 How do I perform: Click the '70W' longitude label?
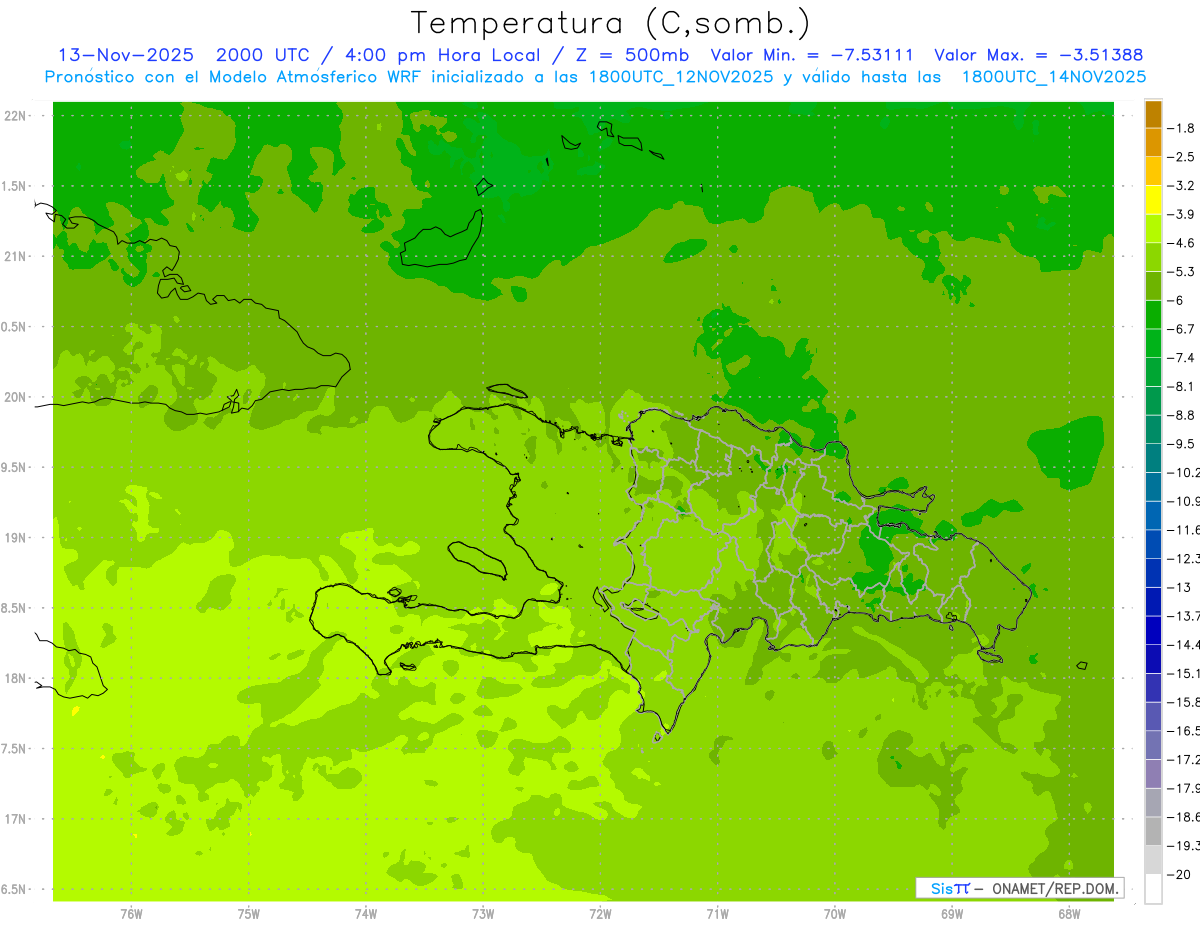[835, 914]
